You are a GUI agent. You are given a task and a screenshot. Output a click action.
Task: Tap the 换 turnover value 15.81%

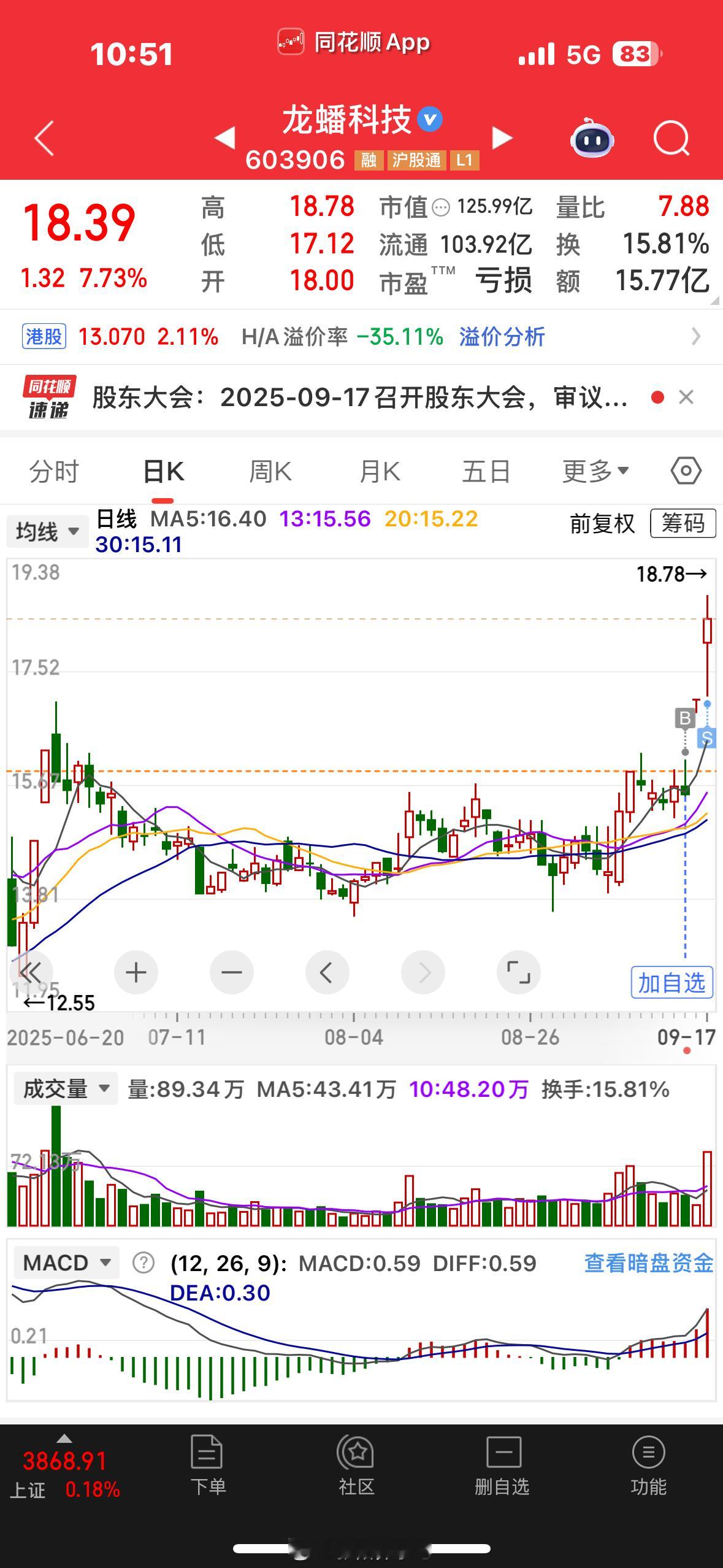[666, 244]
